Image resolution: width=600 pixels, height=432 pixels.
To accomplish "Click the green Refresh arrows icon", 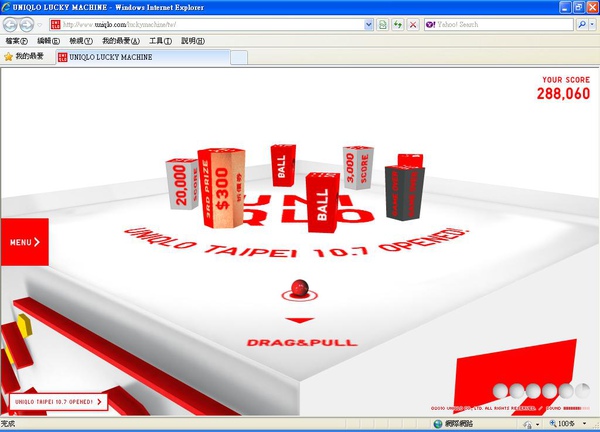I will pyautogui.click(x=398, y=24).
